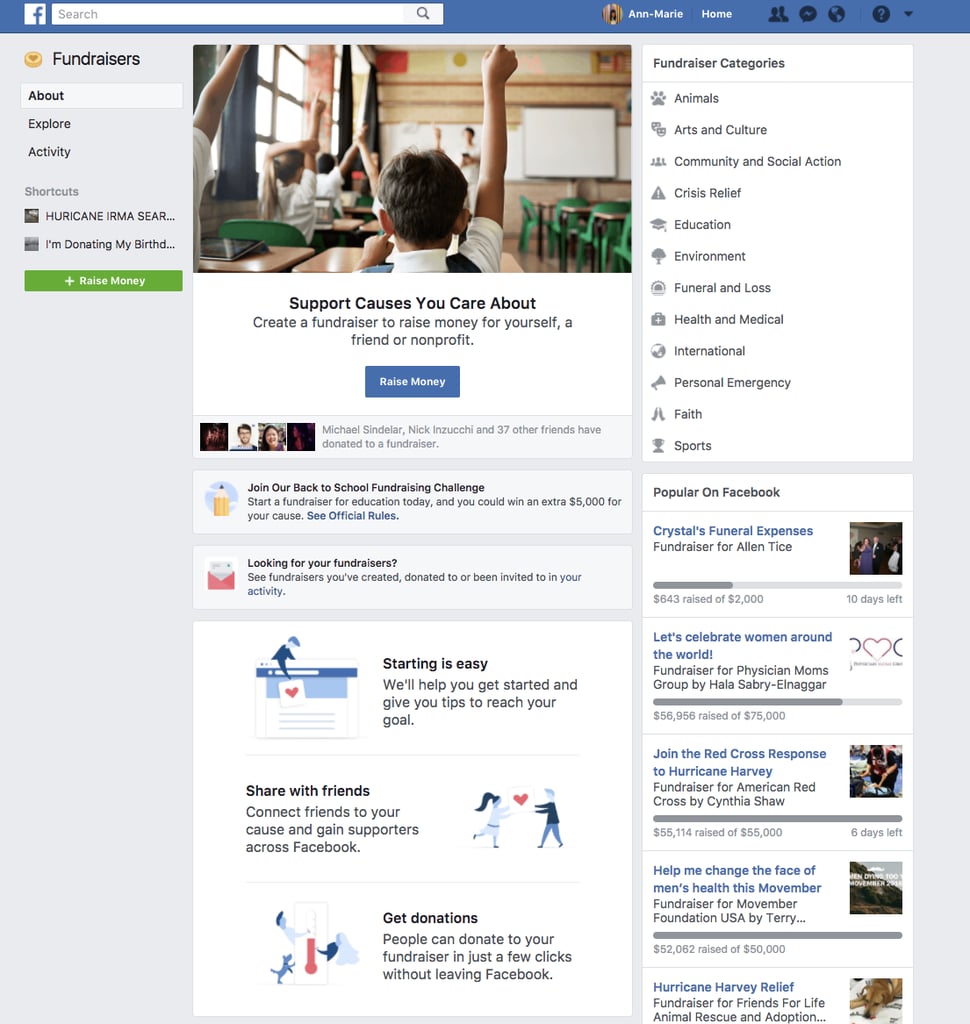The height and width of the screenshot is (1024, 970).
Task: Select Sports category text
Action: click(x=692, y=446)
